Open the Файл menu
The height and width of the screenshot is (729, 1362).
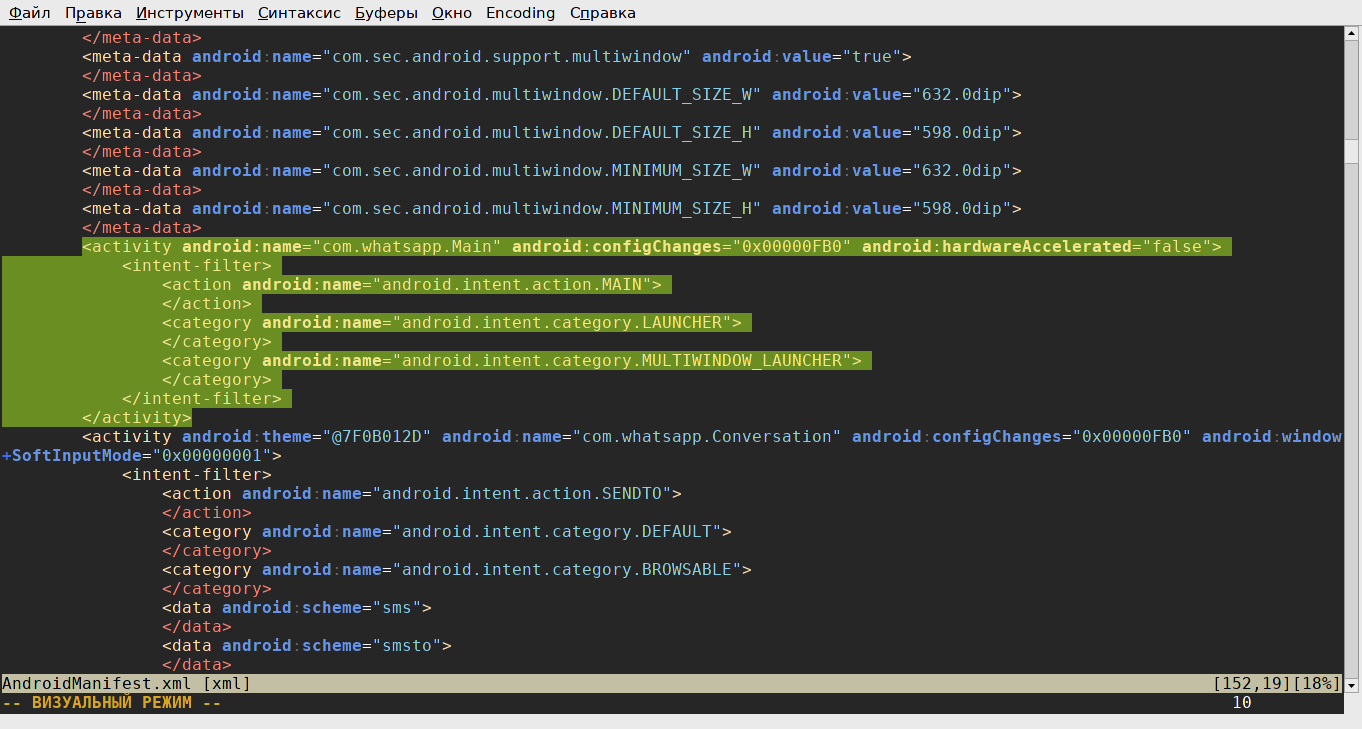pyautogui.click(x=29, y=13)
